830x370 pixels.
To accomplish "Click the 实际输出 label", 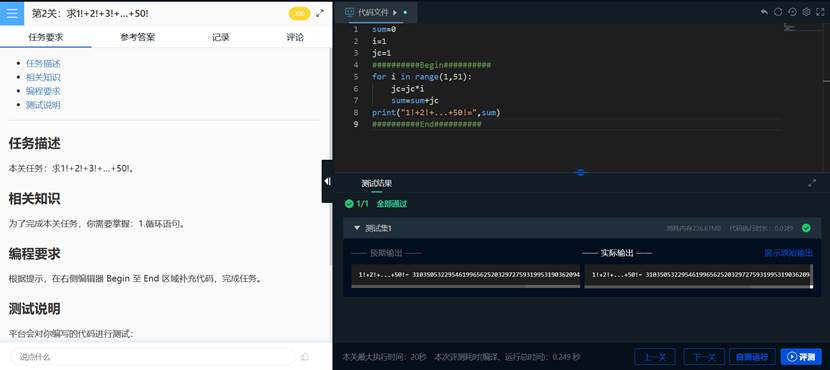I will pyautogui.click(x=617, y=253).
